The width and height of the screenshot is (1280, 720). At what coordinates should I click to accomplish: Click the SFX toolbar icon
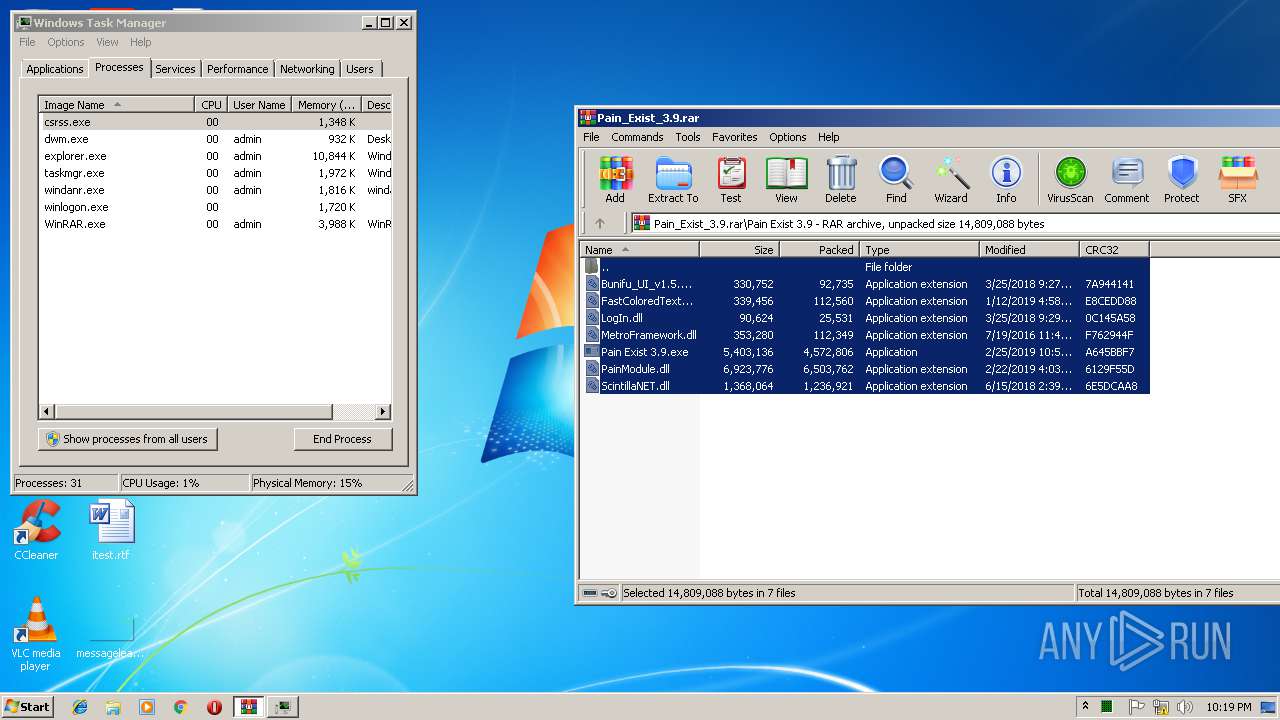[x=1238, y=179]
